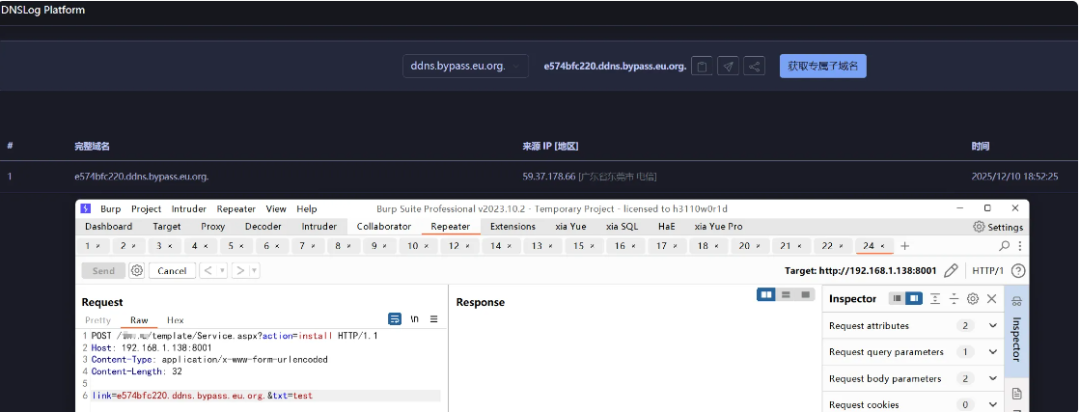
Task: Click the Send button
Action: tap(103, 271)
